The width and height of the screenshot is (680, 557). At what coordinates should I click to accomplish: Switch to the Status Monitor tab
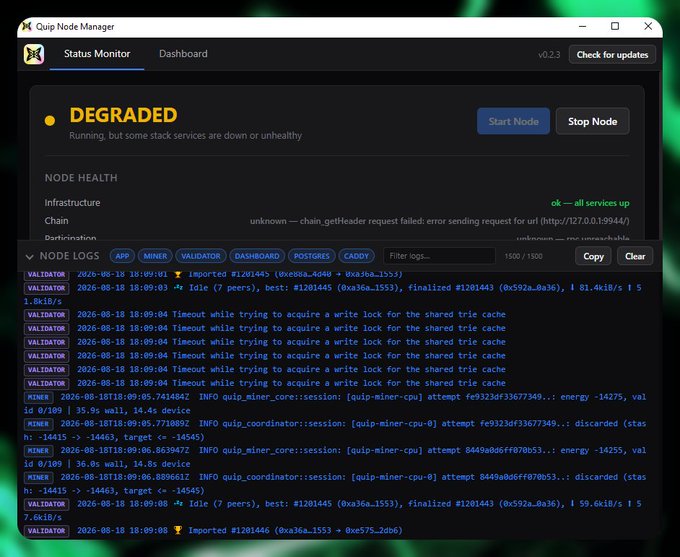tap(97, 54)
